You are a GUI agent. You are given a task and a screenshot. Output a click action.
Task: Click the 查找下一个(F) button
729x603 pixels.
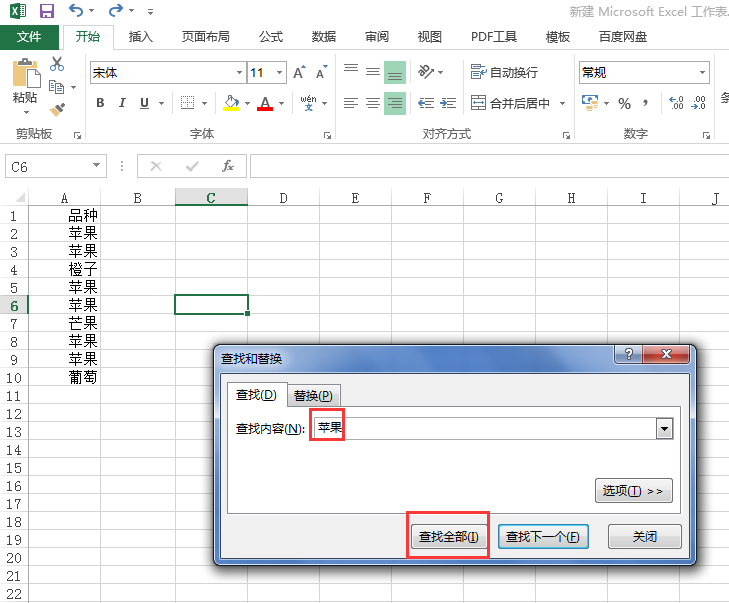tap(543, 537)
